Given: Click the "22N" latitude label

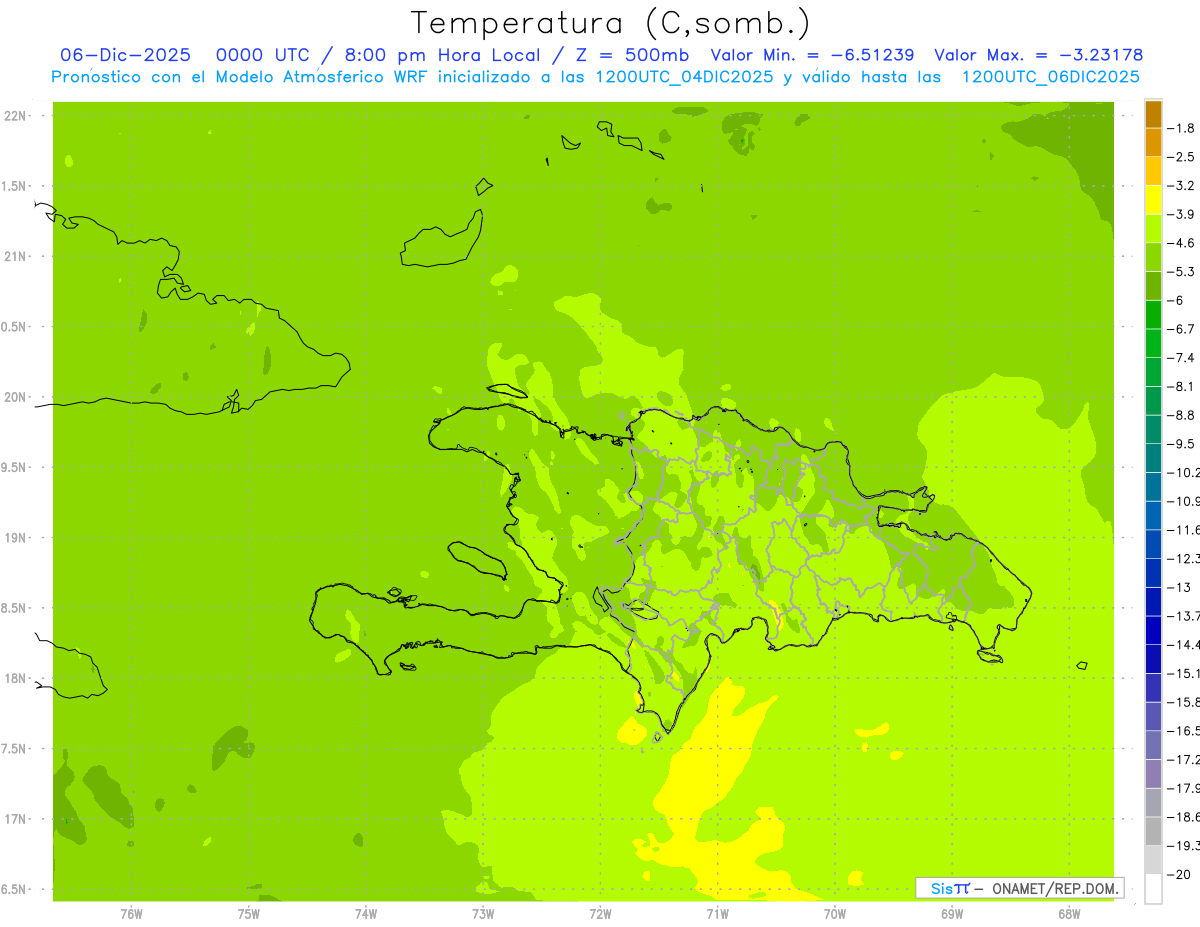Looking at the screenshot, I should [15, 116].
